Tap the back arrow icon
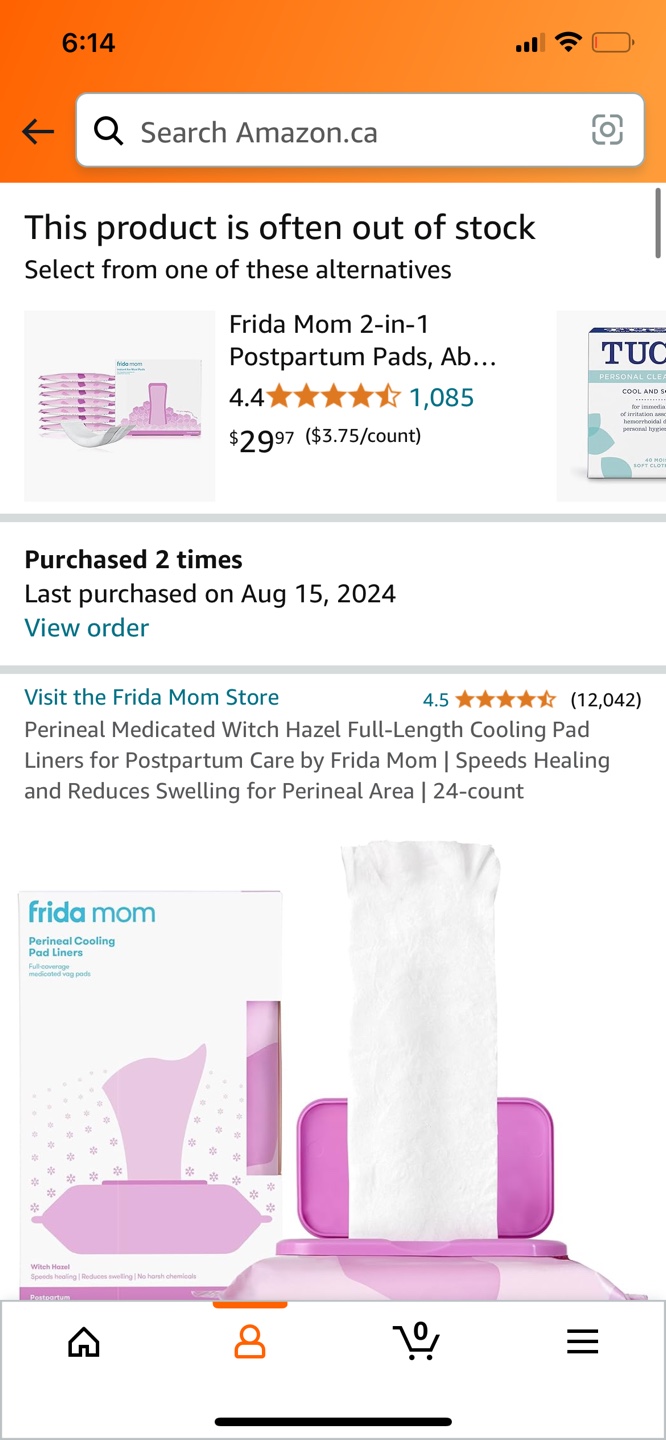This screenshot has width=666, height=1440. (38, 131)
